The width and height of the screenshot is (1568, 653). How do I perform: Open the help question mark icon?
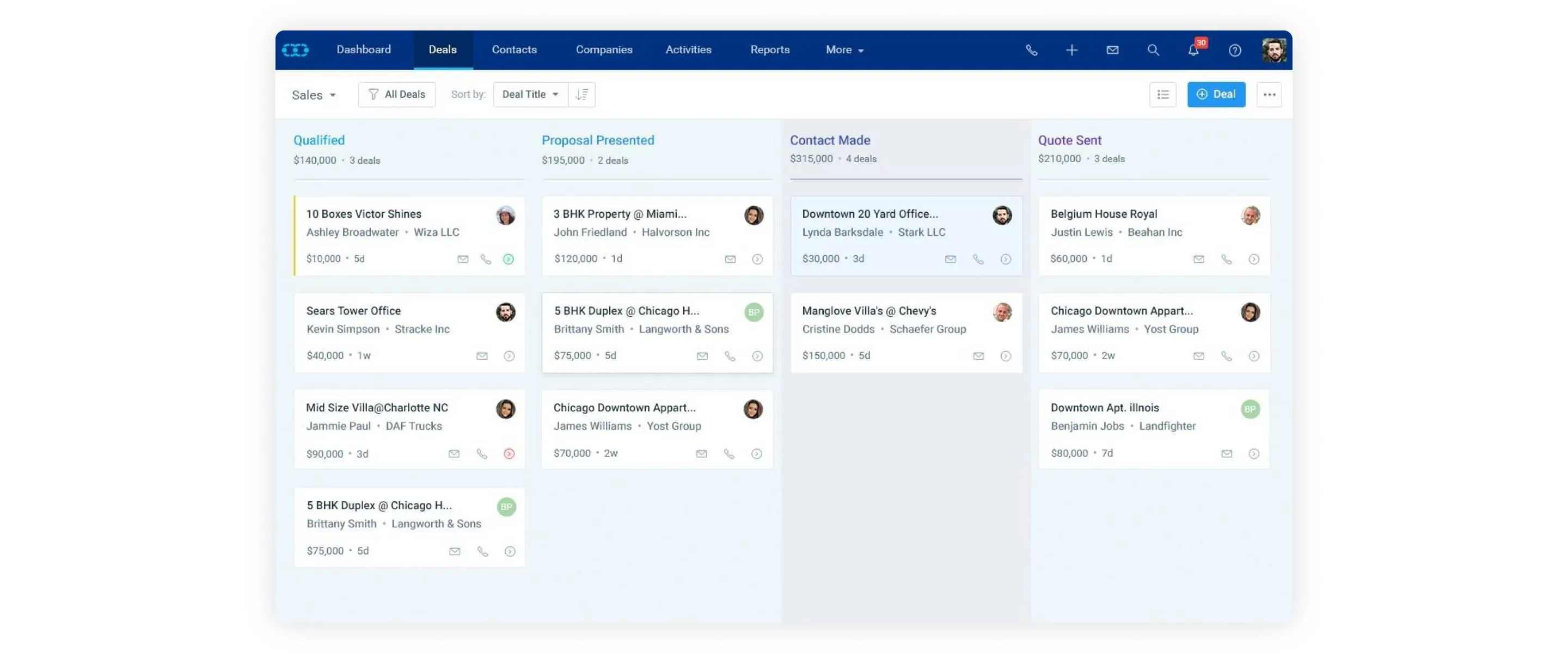click(x=1234, y=50)
